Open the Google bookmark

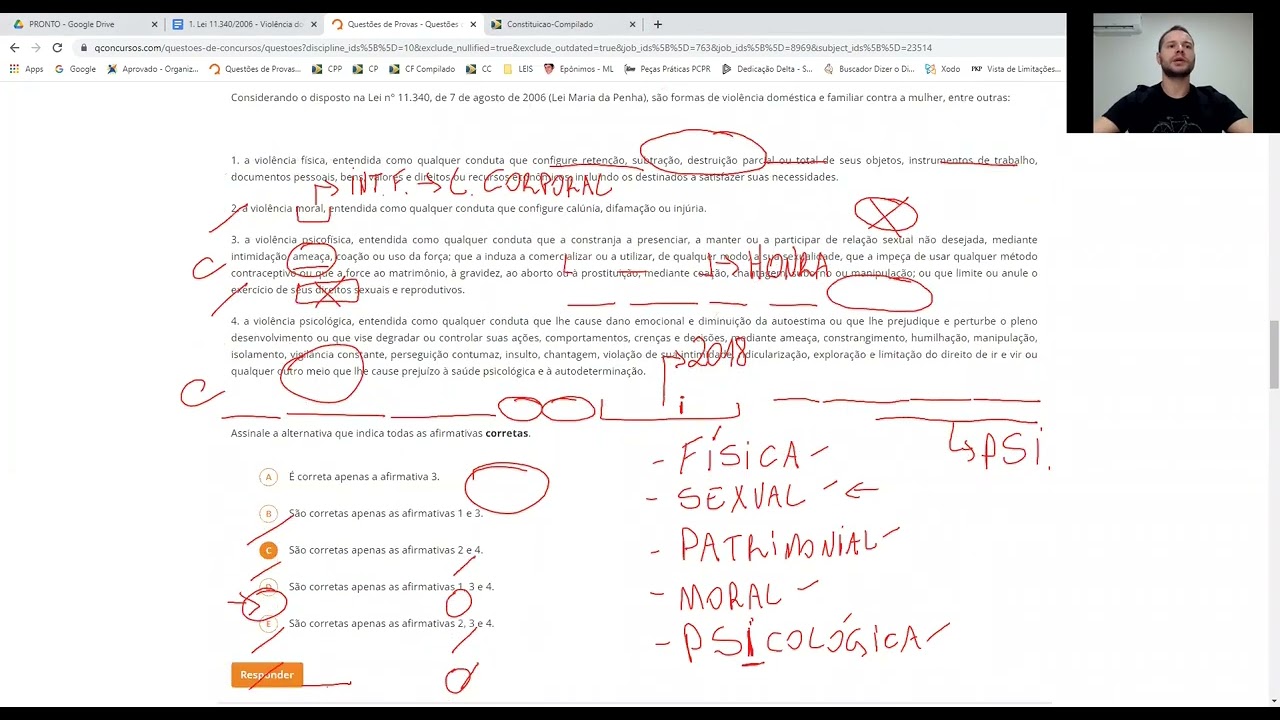point(75,69)
